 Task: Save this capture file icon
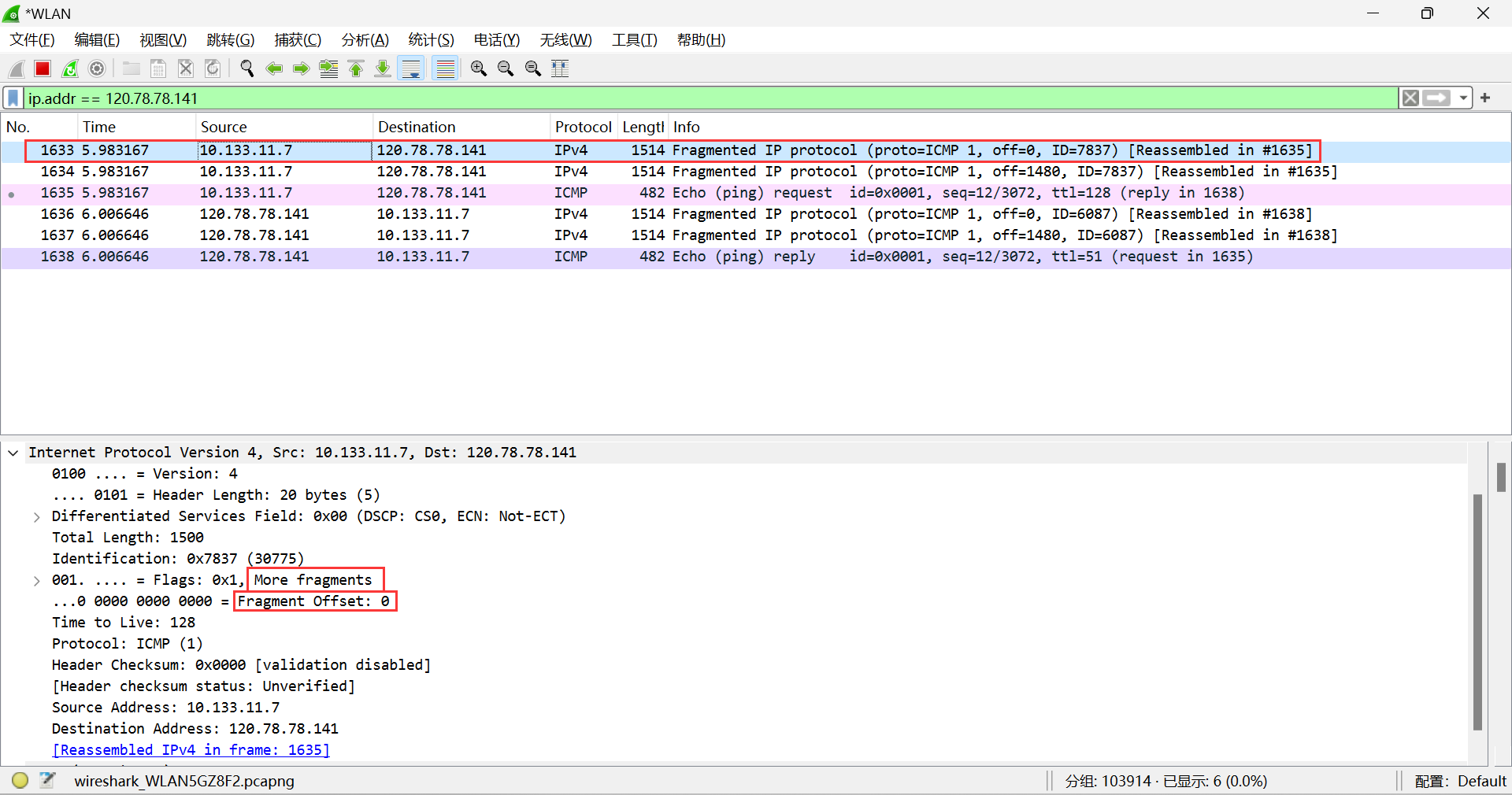click(x=158, y=68)
